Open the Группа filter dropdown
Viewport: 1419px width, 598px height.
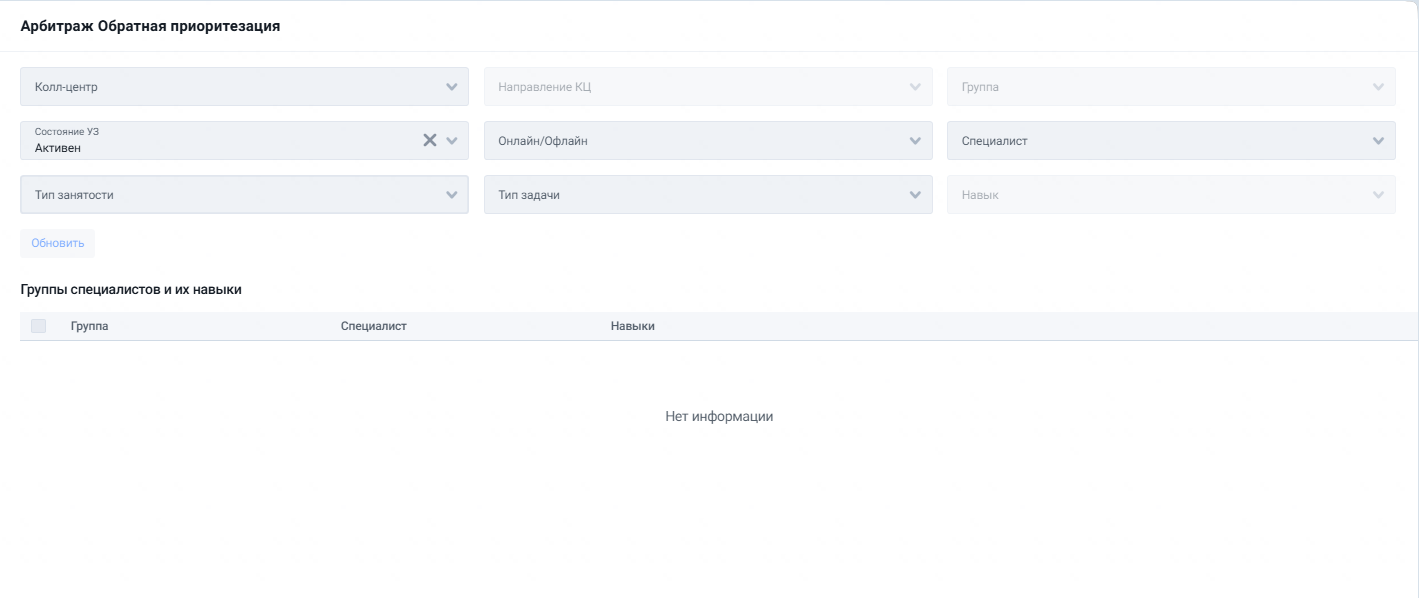pos(1171,87)
